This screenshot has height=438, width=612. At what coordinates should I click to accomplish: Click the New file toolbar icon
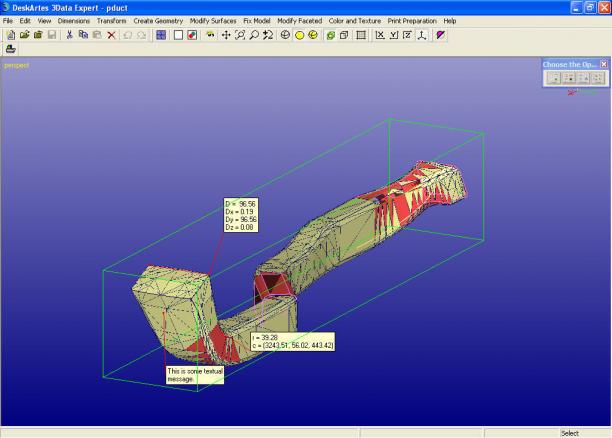pyautogui.click(x=11, y=35)
